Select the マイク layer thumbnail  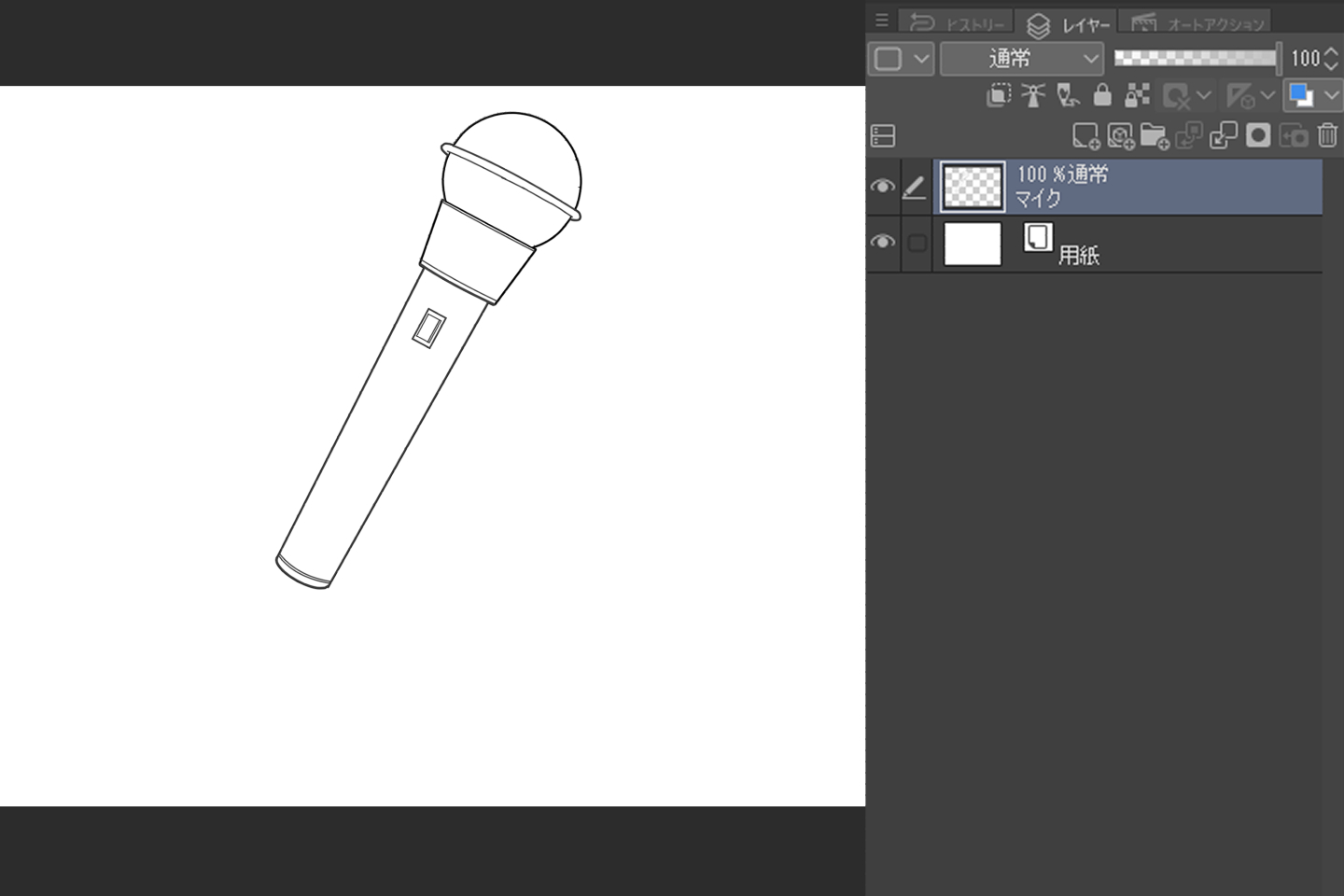973,187
